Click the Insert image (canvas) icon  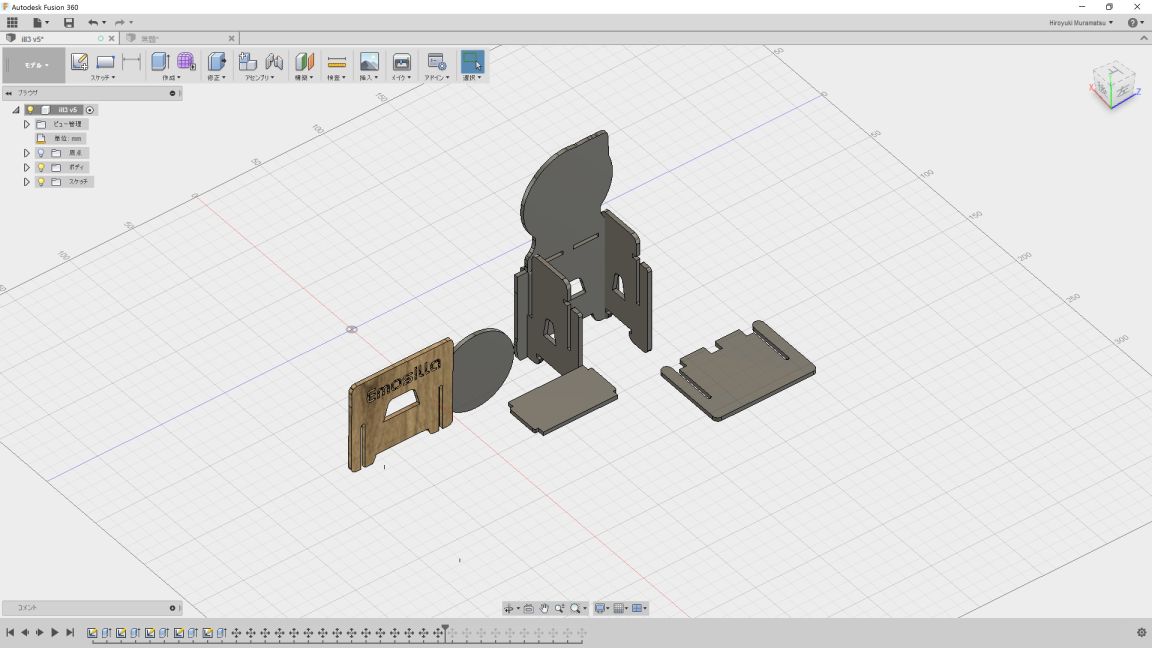[369, 62]
